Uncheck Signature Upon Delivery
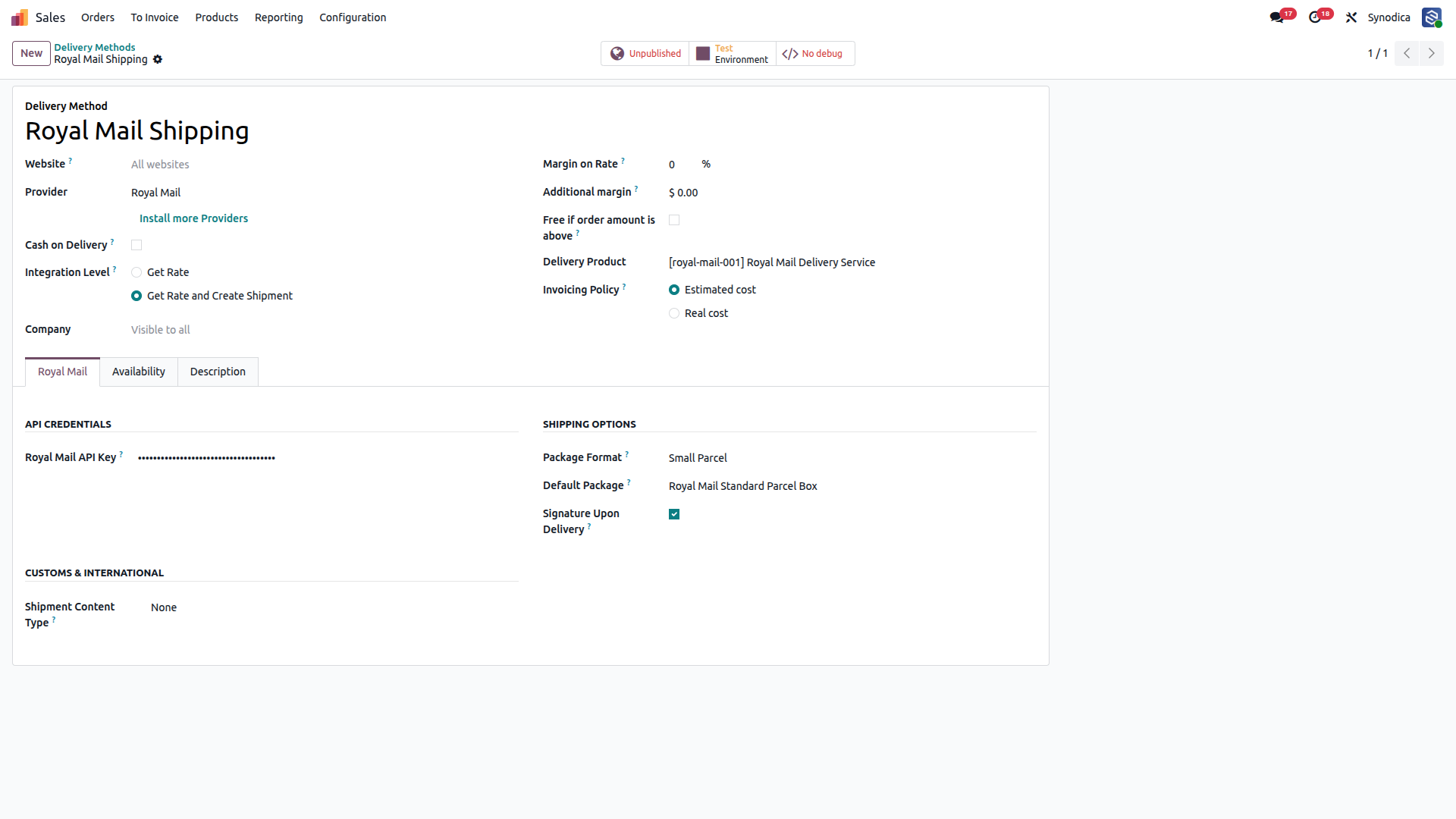Screen dimensions: 1456x819 click(674, 514)
